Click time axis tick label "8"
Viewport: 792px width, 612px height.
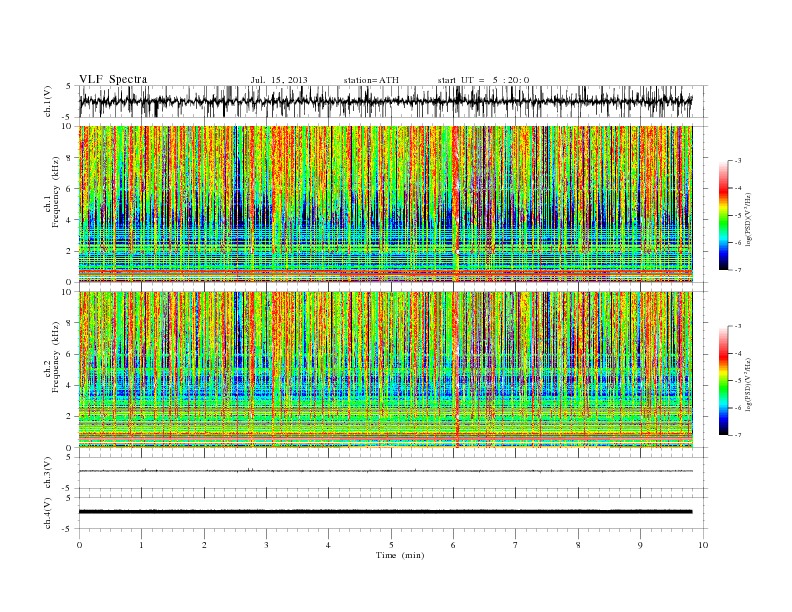point(578,545)
